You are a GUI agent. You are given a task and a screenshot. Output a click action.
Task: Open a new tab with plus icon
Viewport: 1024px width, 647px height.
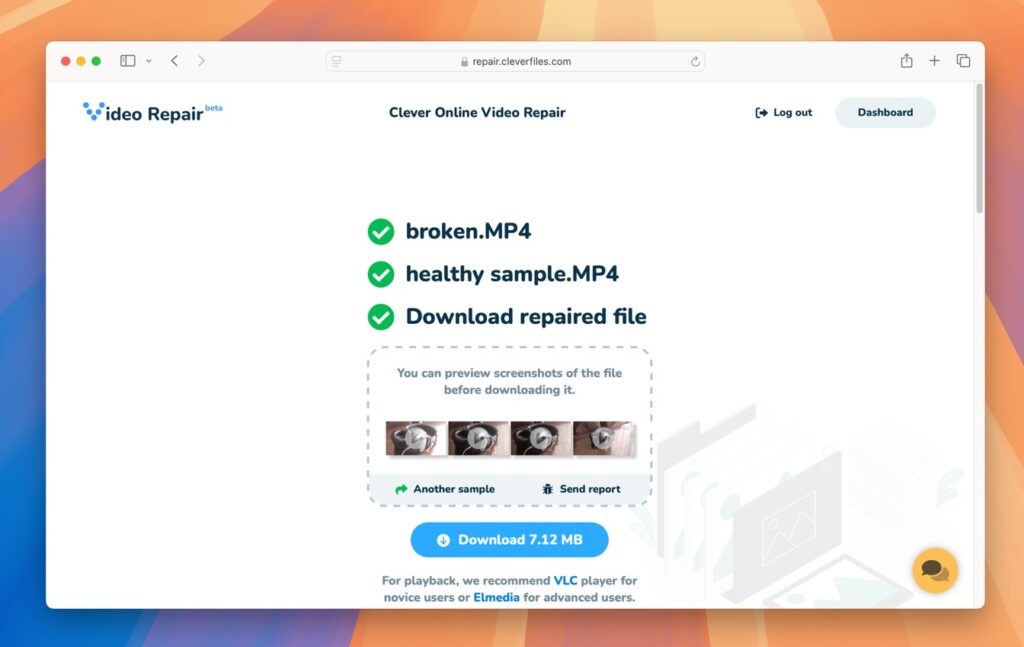click(934, 61)
